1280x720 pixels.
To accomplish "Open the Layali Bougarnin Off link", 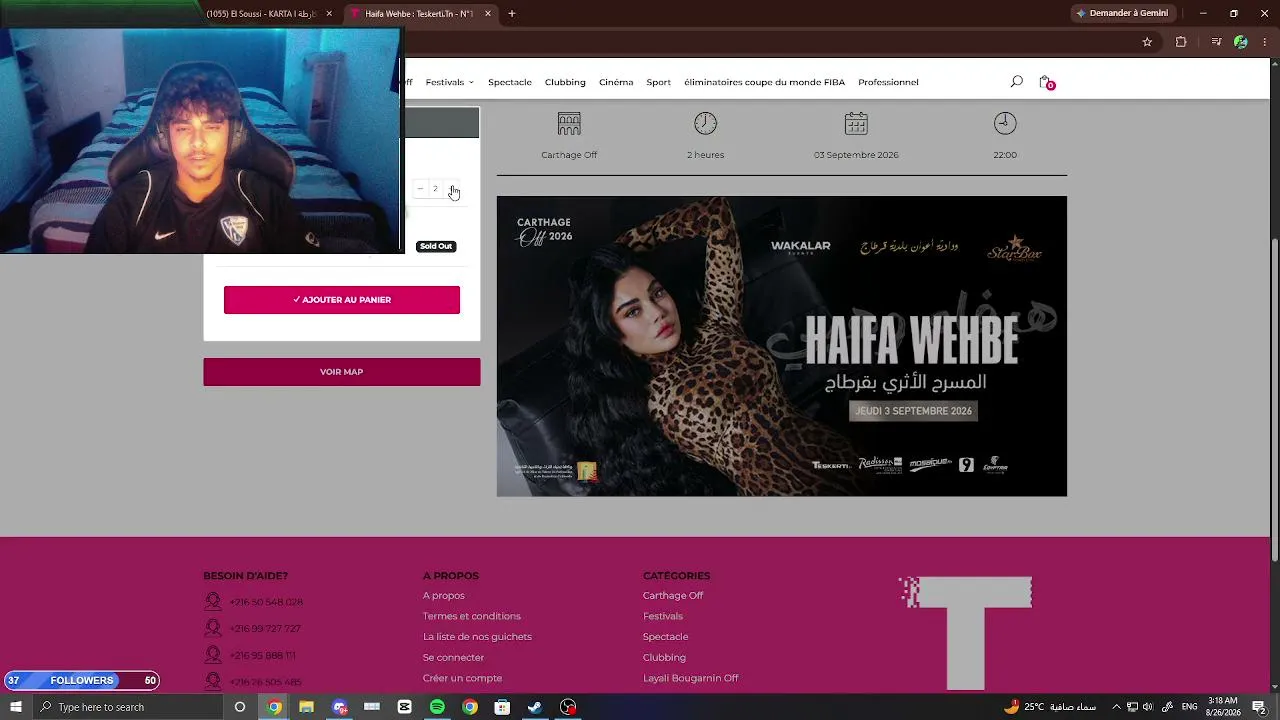I will [x=691, y=678].
